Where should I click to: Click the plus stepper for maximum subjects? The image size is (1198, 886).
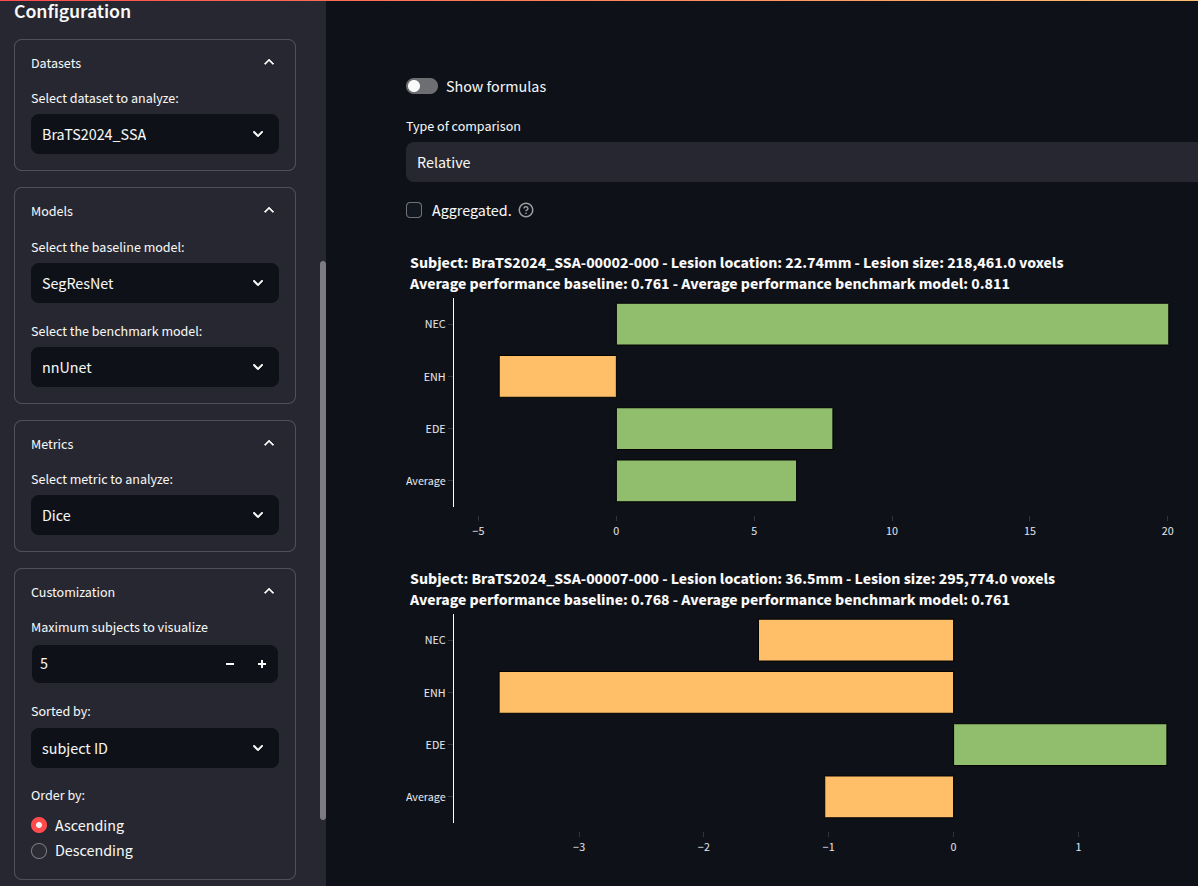tap(262, 664)
